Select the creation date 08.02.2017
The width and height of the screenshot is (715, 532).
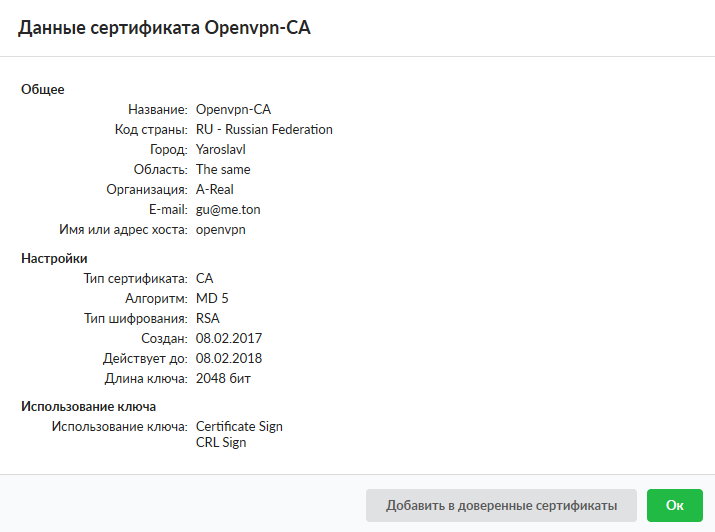pyautogui.click(x=229, y=338)
